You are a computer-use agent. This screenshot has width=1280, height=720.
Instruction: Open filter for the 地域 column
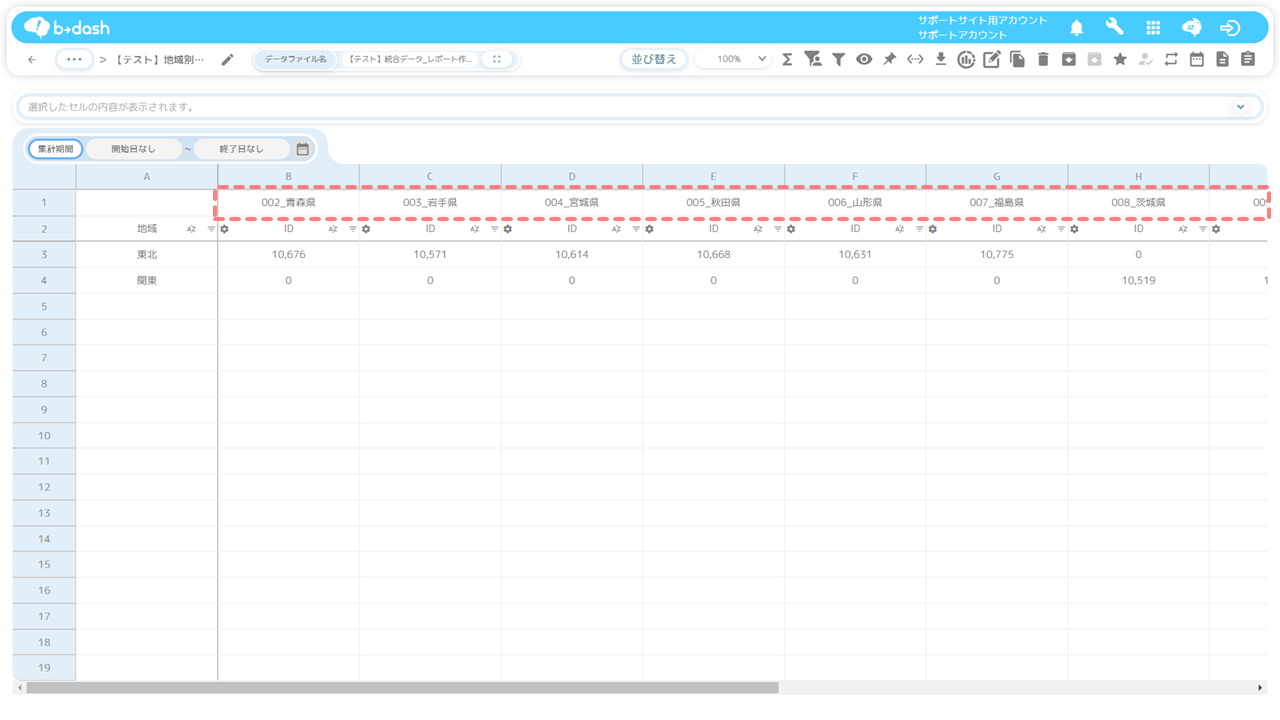211,229
